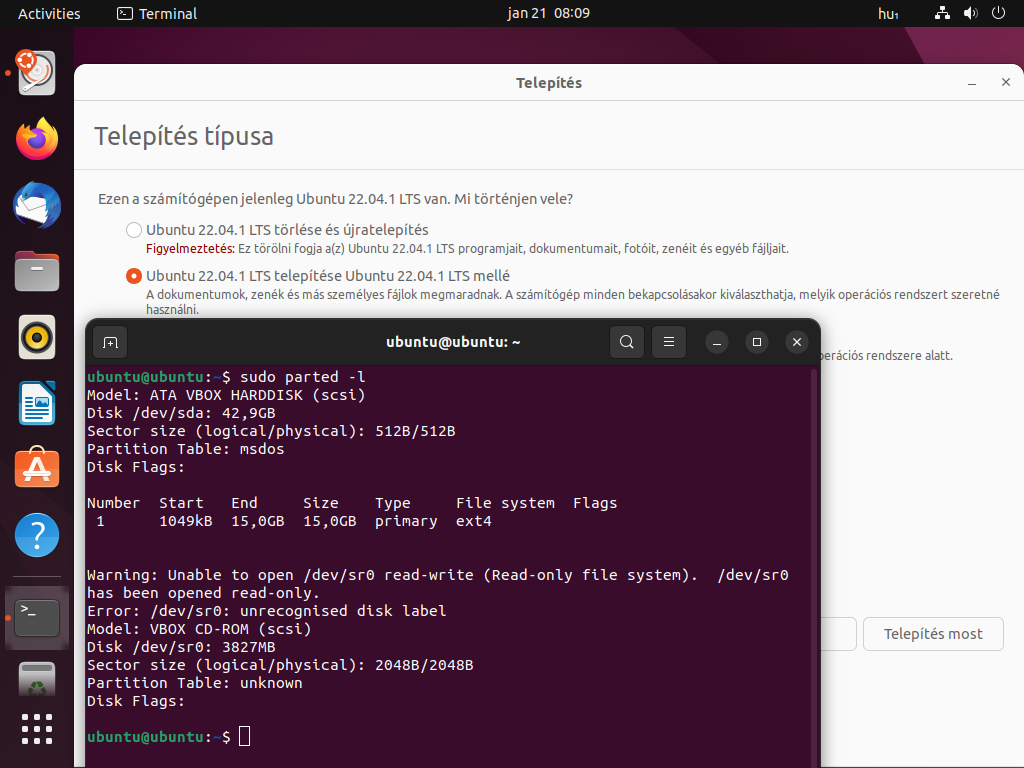This screenshot has height=768, width=1024.
Task: Click the 'File system' column header
Action: pos(505,503)
